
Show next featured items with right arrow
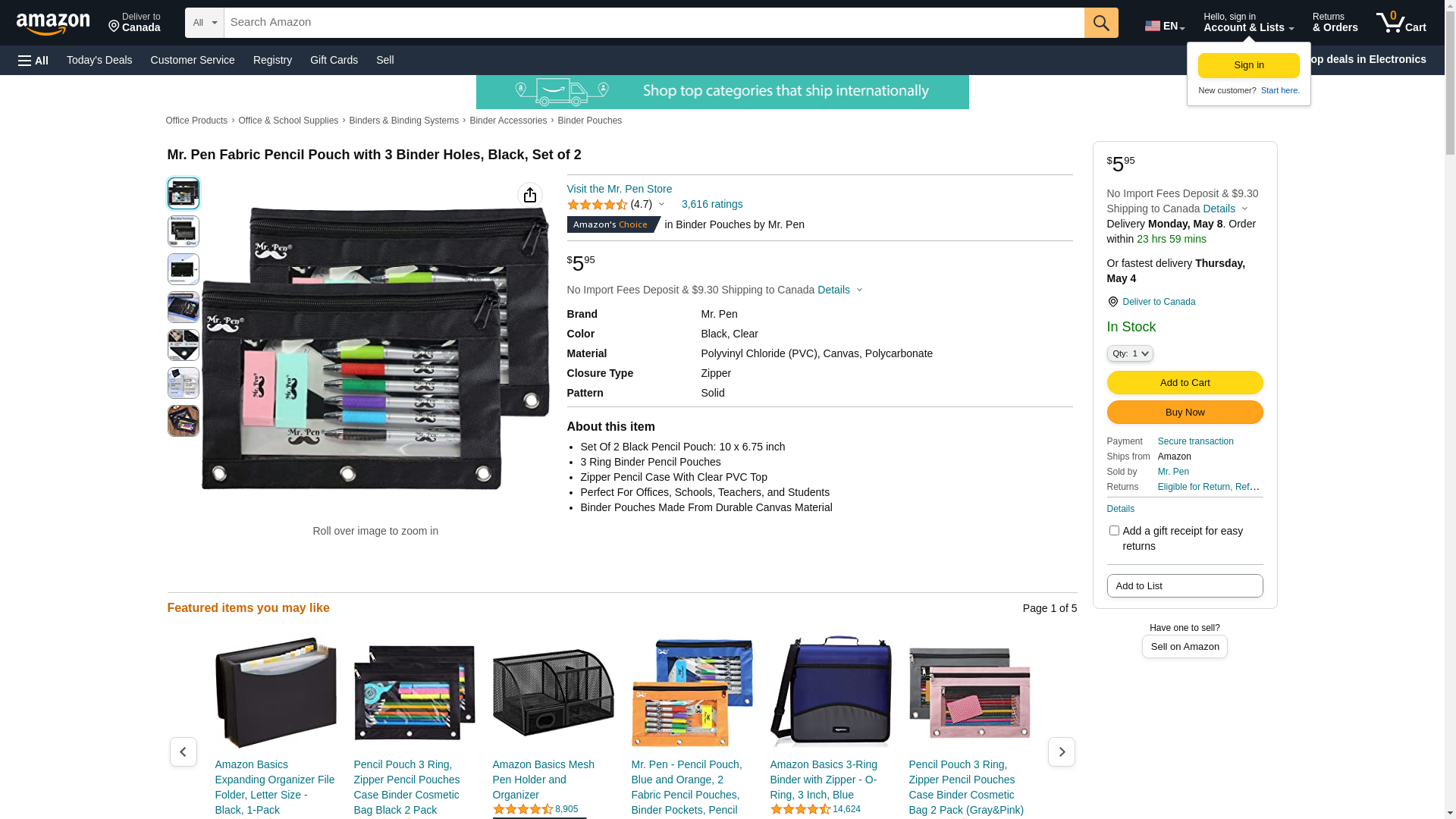tap(1061, 752)
